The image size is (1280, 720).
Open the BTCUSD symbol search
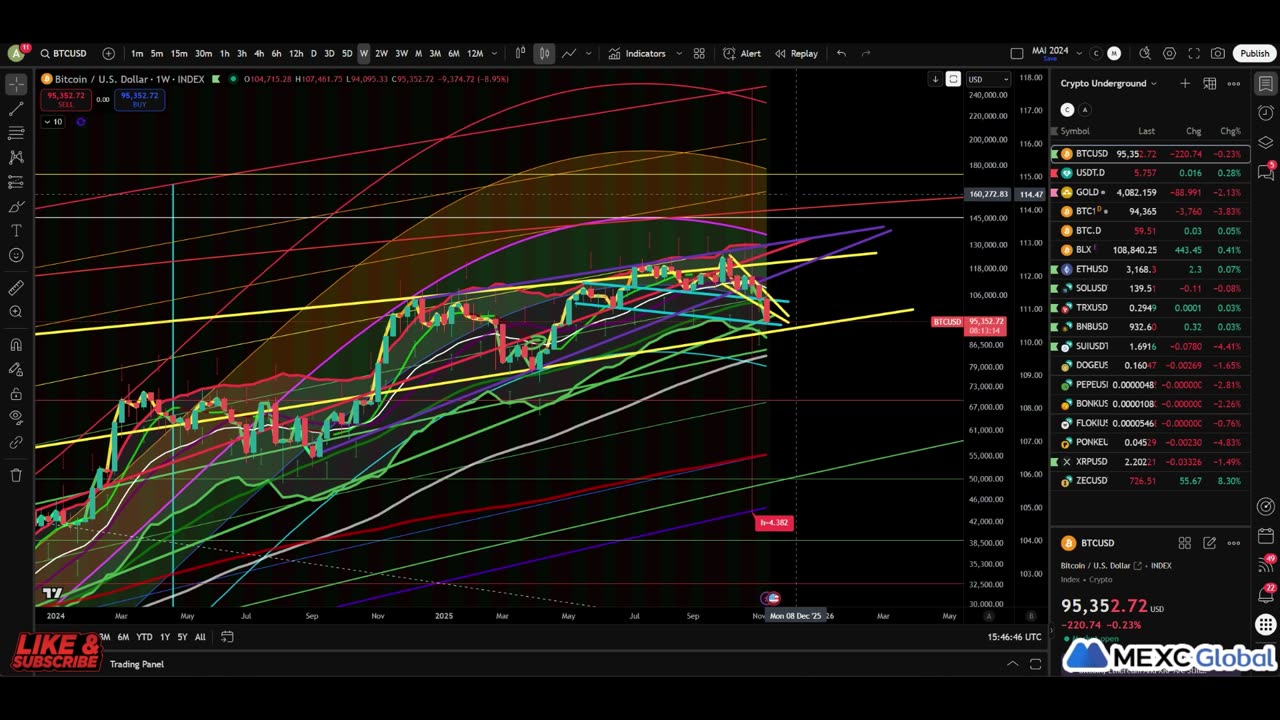click(63, 53)
